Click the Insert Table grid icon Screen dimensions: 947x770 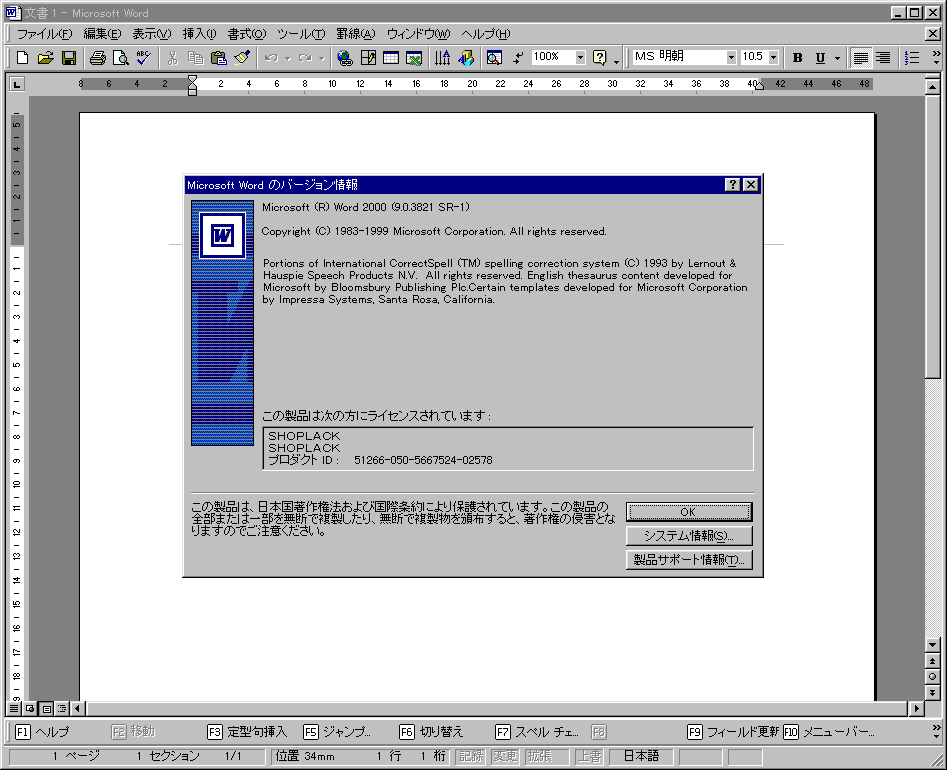391,57
